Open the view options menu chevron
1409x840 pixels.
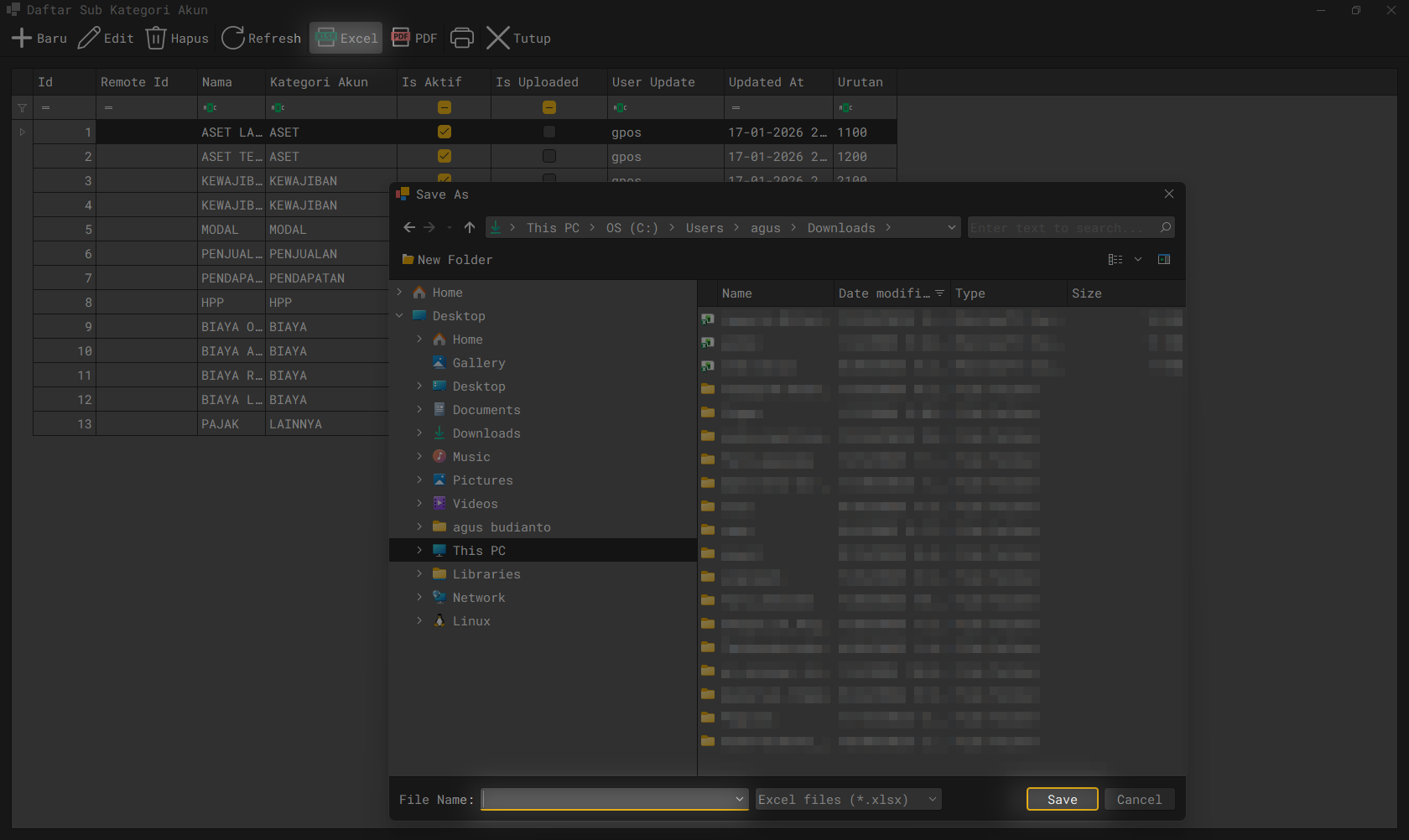(1138, 259)
